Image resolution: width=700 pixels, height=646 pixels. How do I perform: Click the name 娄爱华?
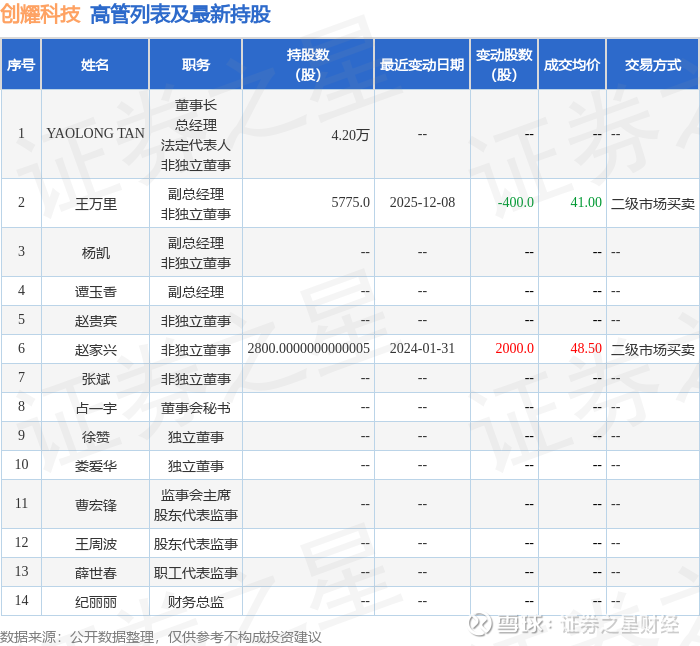pos(96,466)
